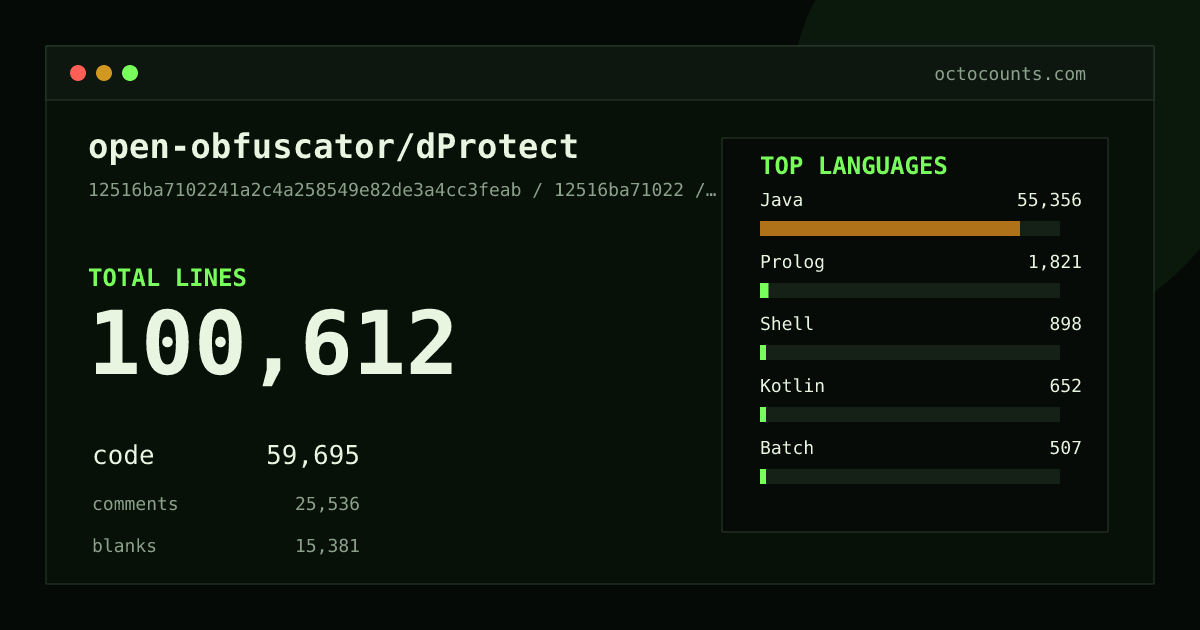Click the Java language label

tap(782, 200)
